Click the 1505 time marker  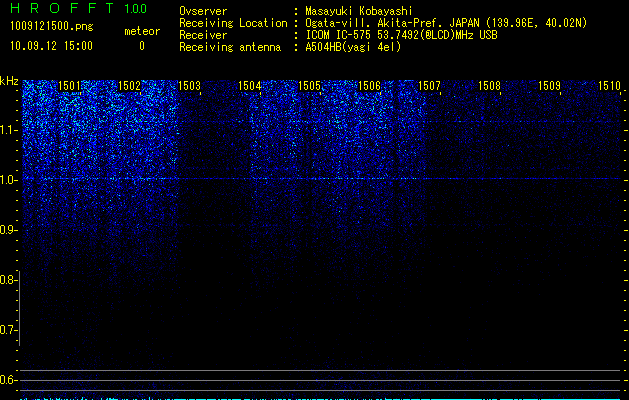click(x=309, y=85)
